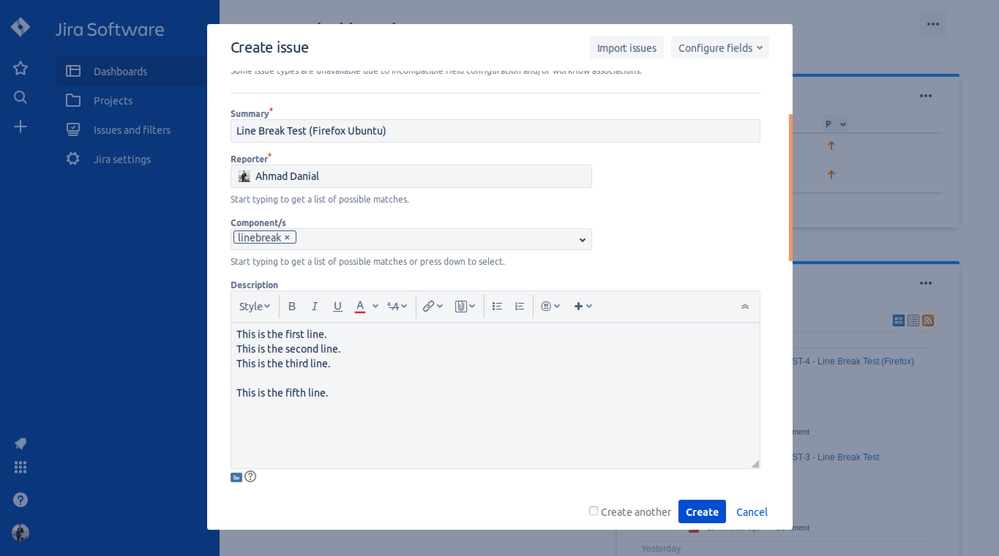Image resolution: width=999 pixels, height=556 pixels.
Task: Open the starred and recent star icon
Action: [20, 68]
